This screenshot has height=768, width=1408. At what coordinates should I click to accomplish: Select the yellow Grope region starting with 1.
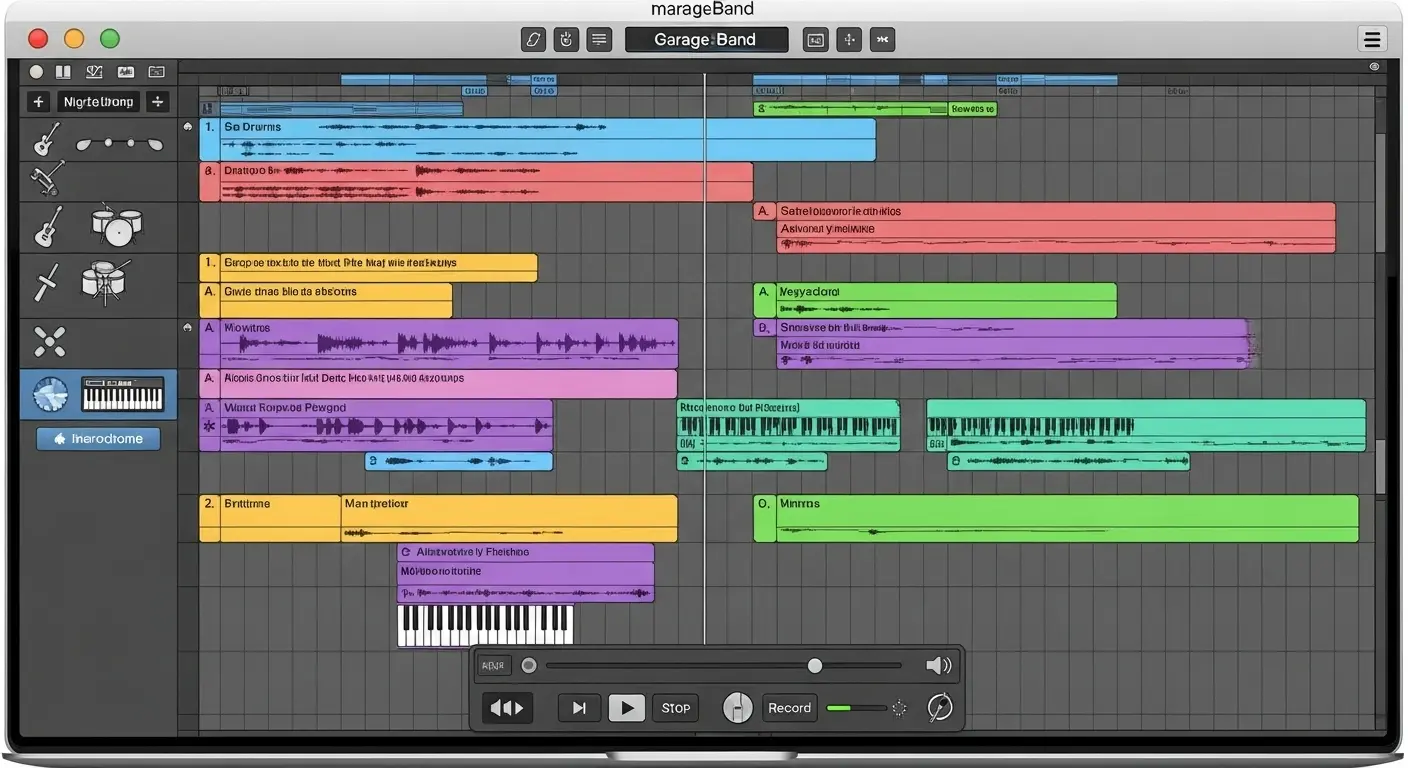[368, 267]
